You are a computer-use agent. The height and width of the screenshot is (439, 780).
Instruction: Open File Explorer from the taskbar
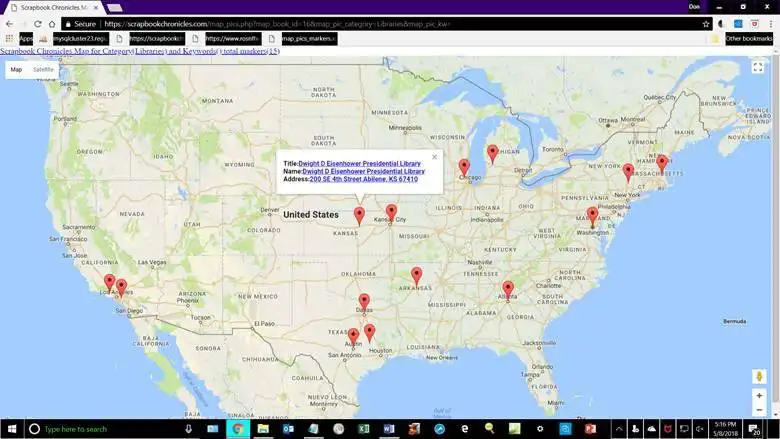coord(263,429)
